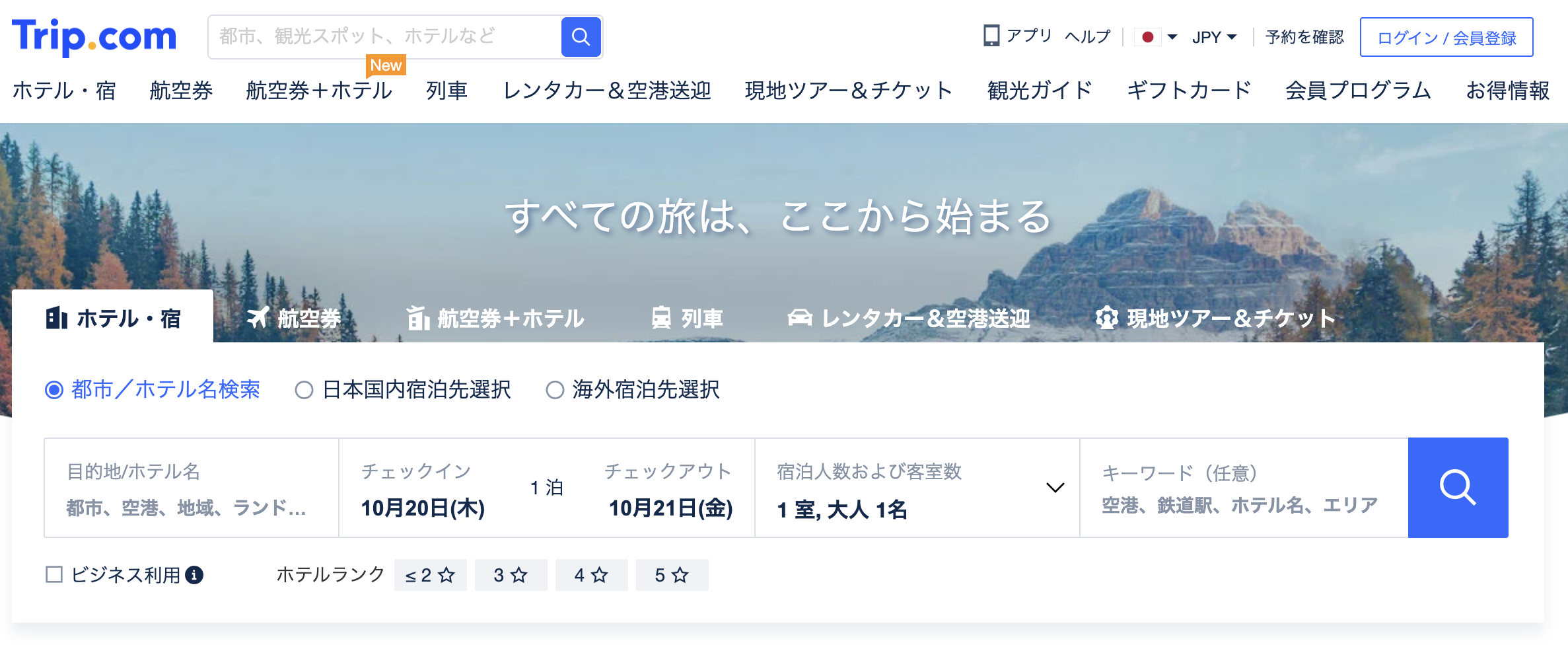Switch to 航空券 search tab with plane
1568x649 pixels.
click(x=293, y=319)
